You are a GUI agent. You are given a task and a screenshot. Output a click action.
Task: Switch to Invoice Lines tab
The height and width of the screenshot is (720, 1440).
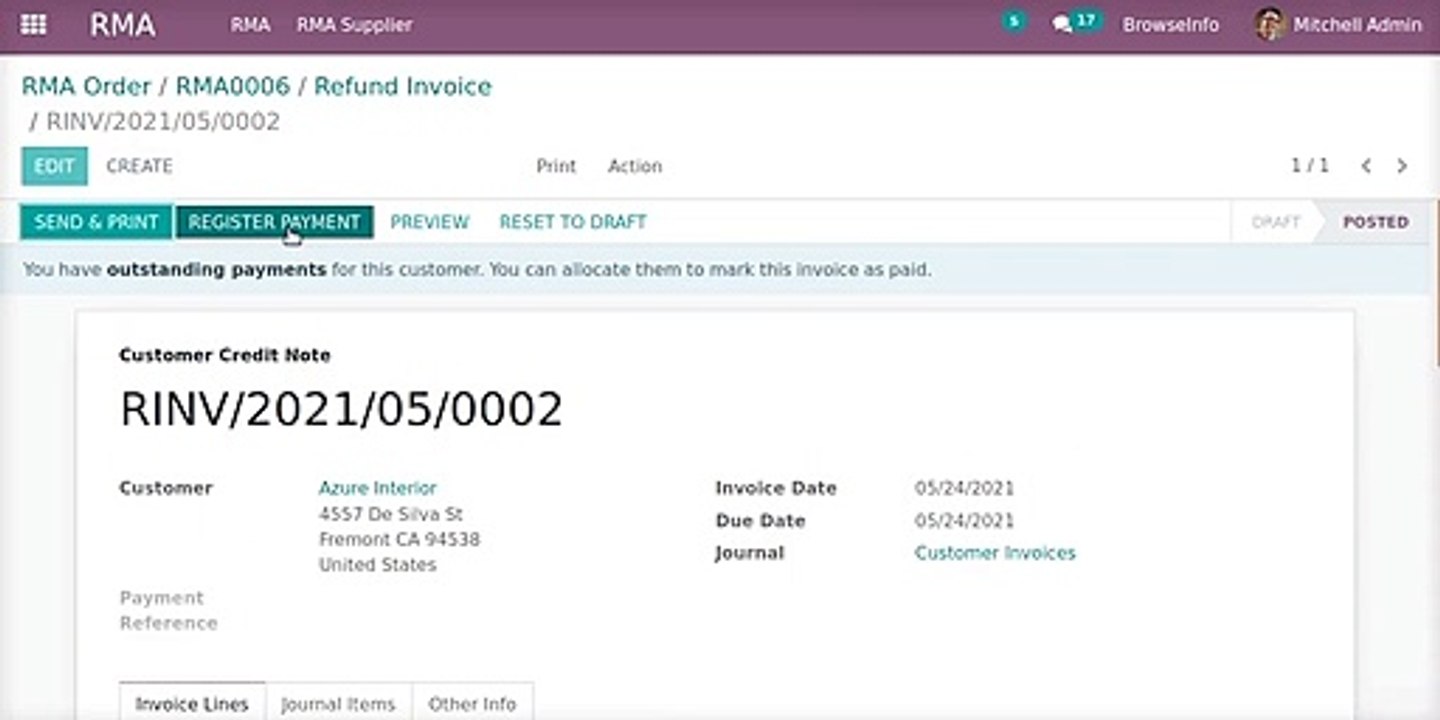[192, 703]
